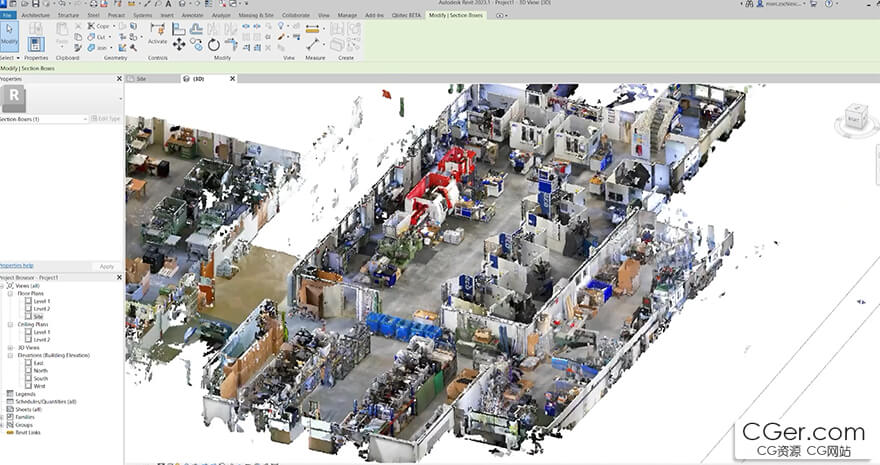Switch to the Site view tab
The image size is (880, 465).
coord(141,78)
